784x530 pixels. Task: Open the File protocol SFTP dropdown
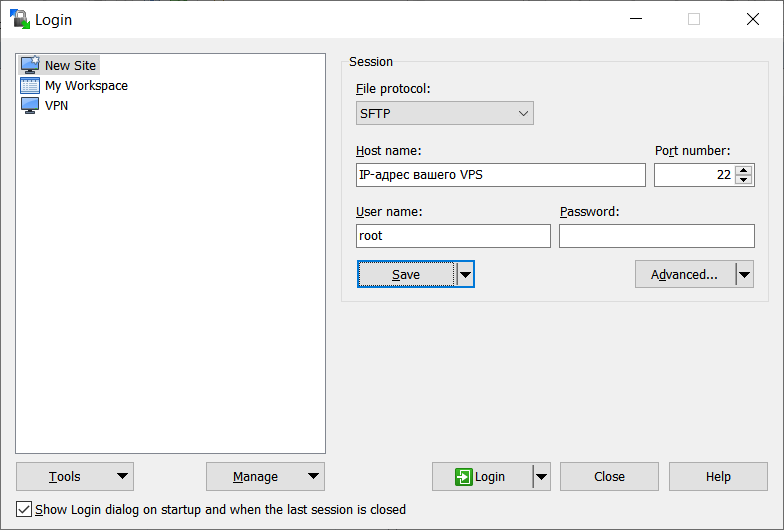pos(444,113)
